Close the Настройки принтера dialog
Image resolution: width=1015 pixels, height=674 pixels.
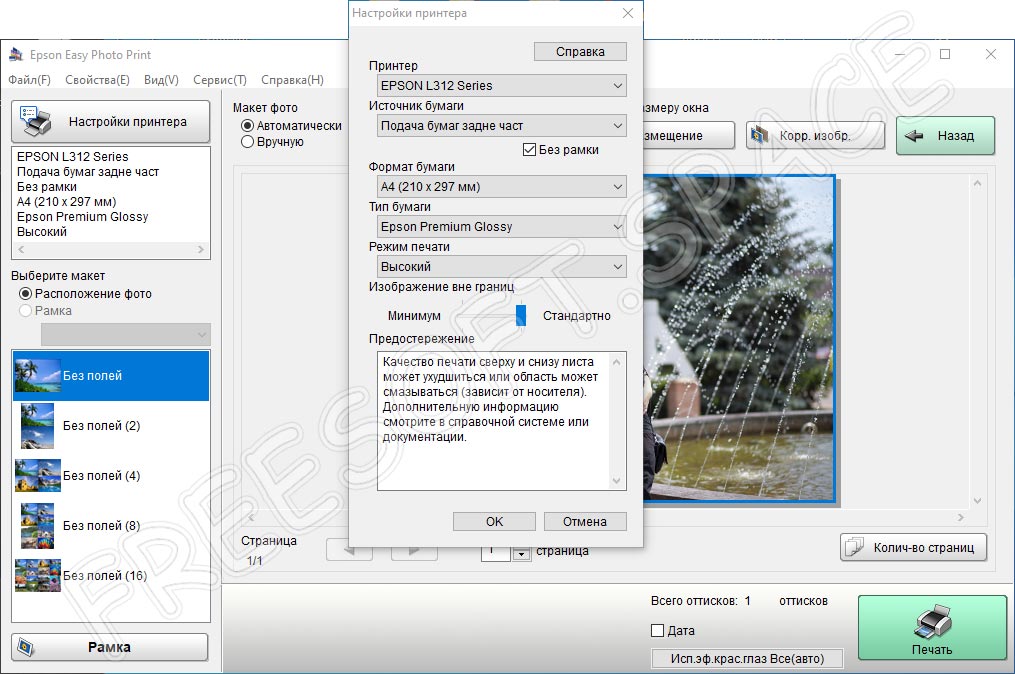(627, 13)
